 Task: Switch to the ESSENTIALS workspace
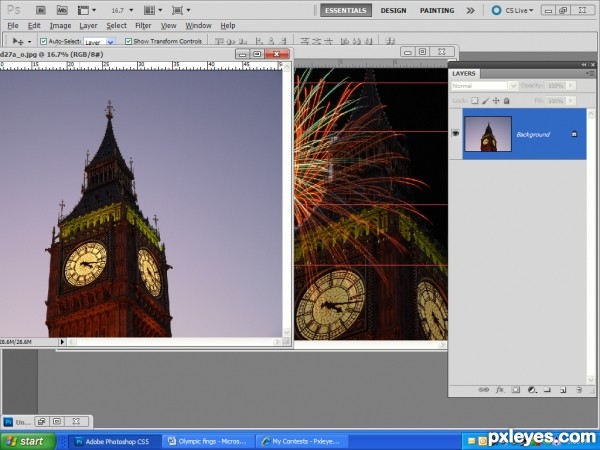(x=346, y=10)
